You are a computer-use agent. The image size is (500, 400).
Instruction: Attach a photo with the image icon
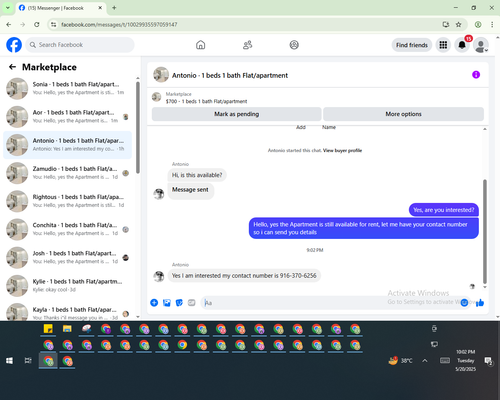coord(167,303)
